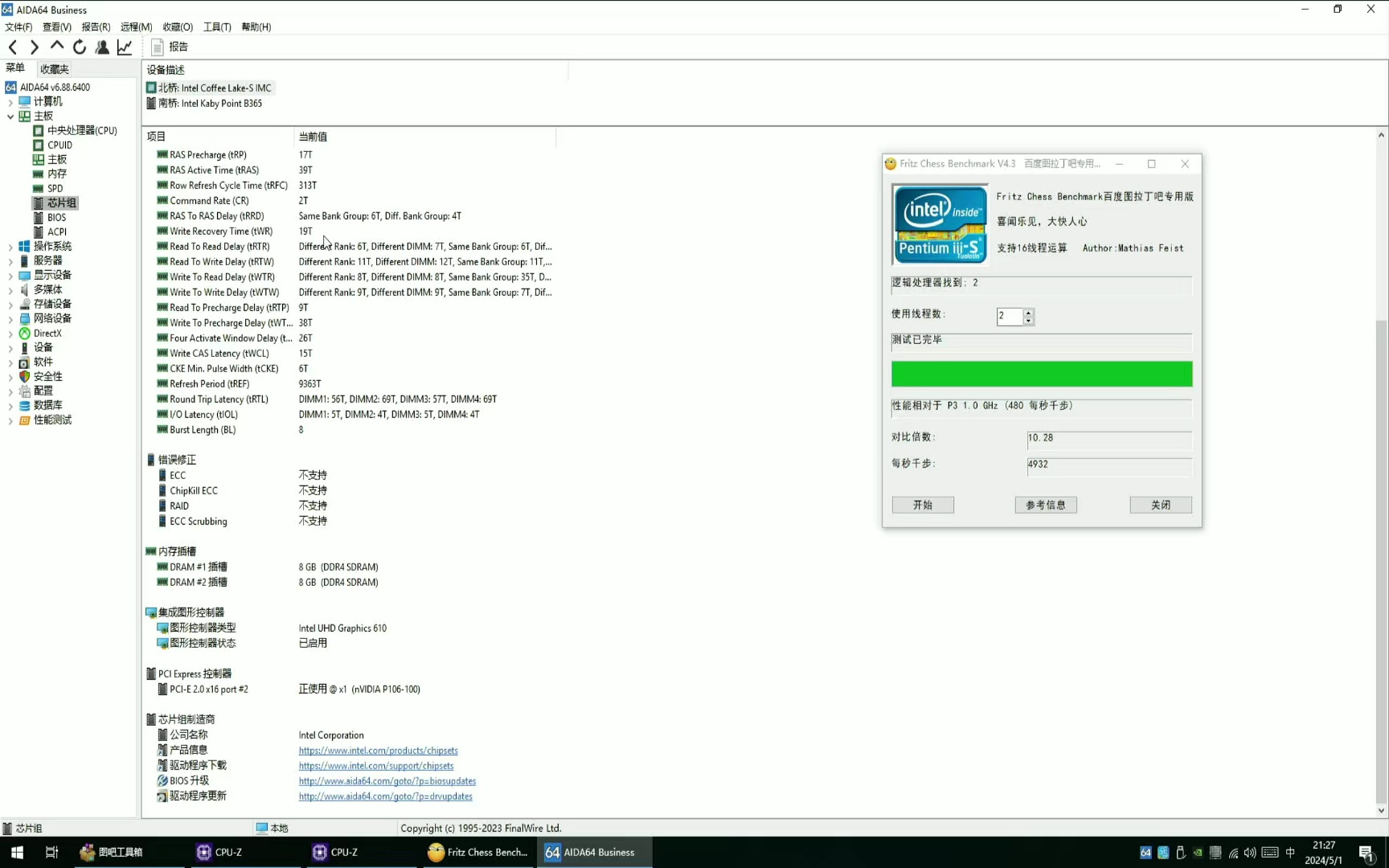Image resolution: width=1389 pixels, height=868 pixels.
Task: Select ACPI tree item
Action: pos(57,231)
